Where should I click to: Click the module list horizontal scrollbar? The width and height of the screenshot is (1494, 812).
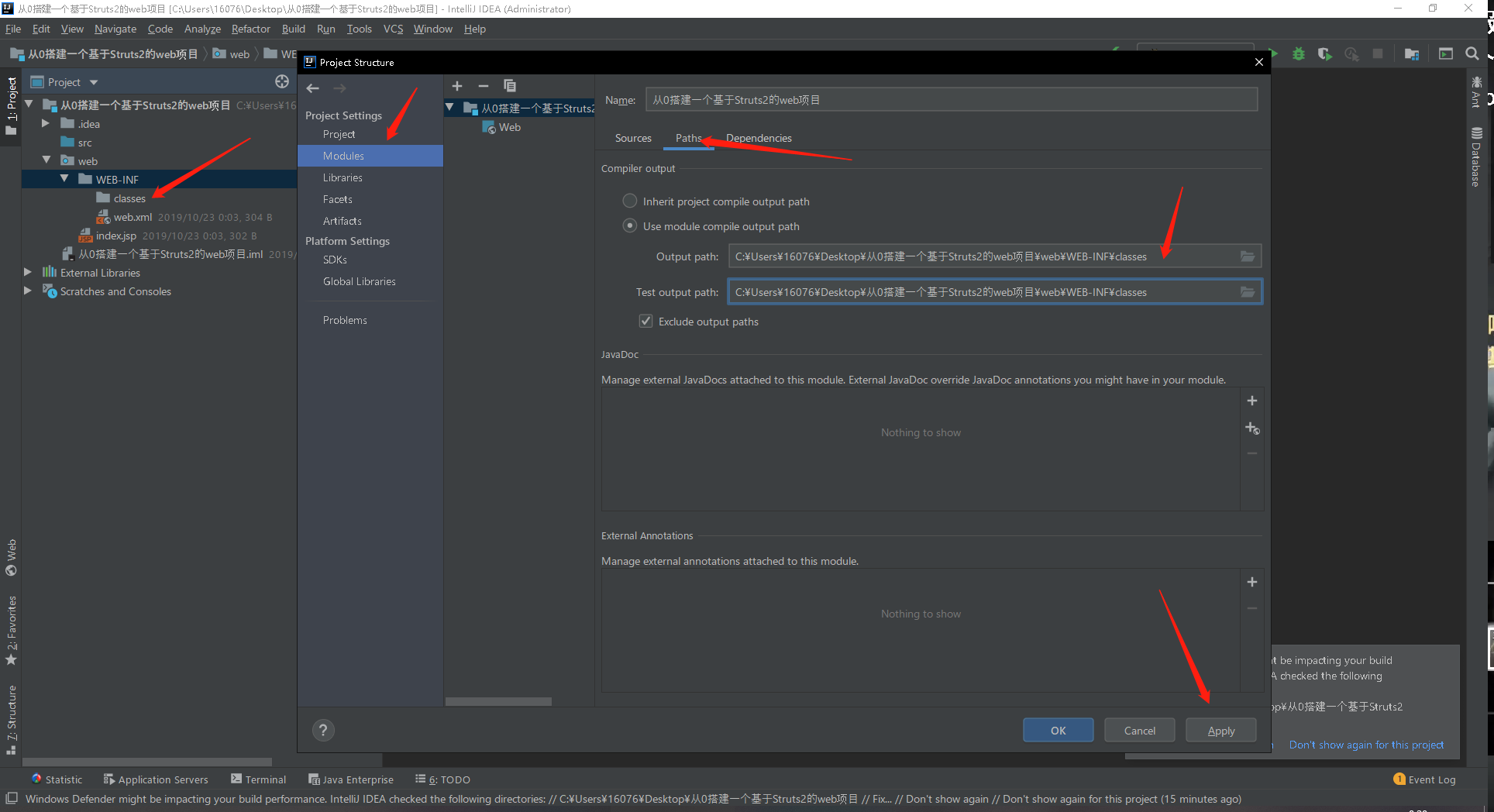pyautogui.click(x=498, y=701)
